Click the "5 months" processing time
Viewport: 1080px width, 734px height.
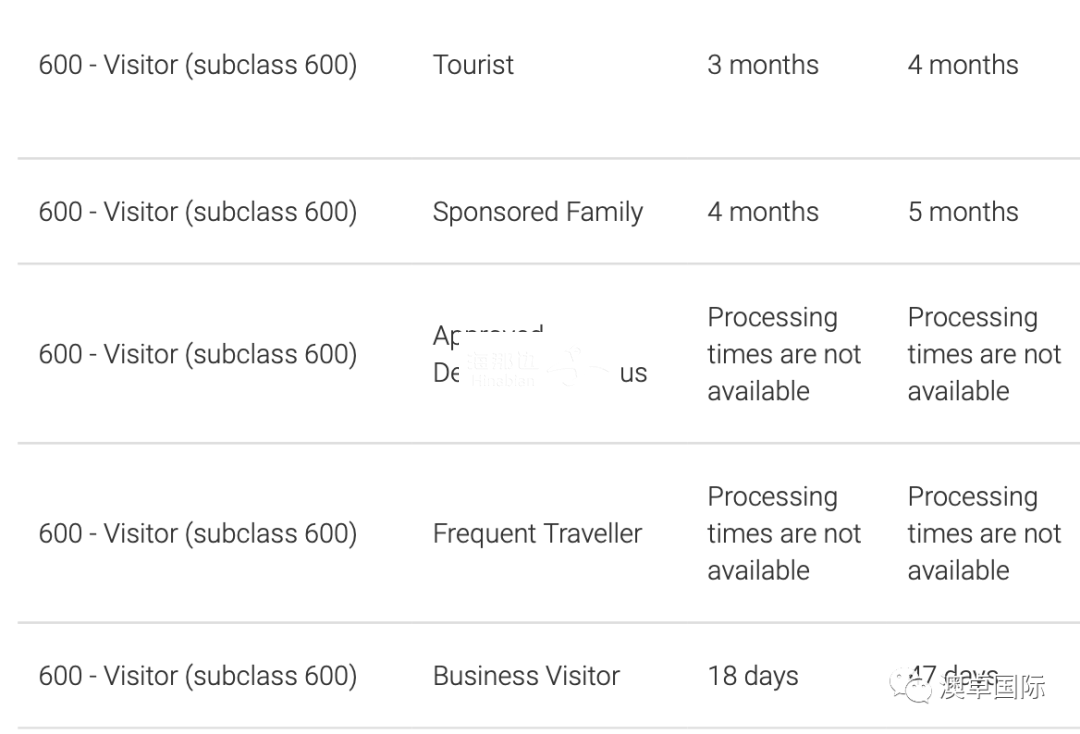pos(962,212)
